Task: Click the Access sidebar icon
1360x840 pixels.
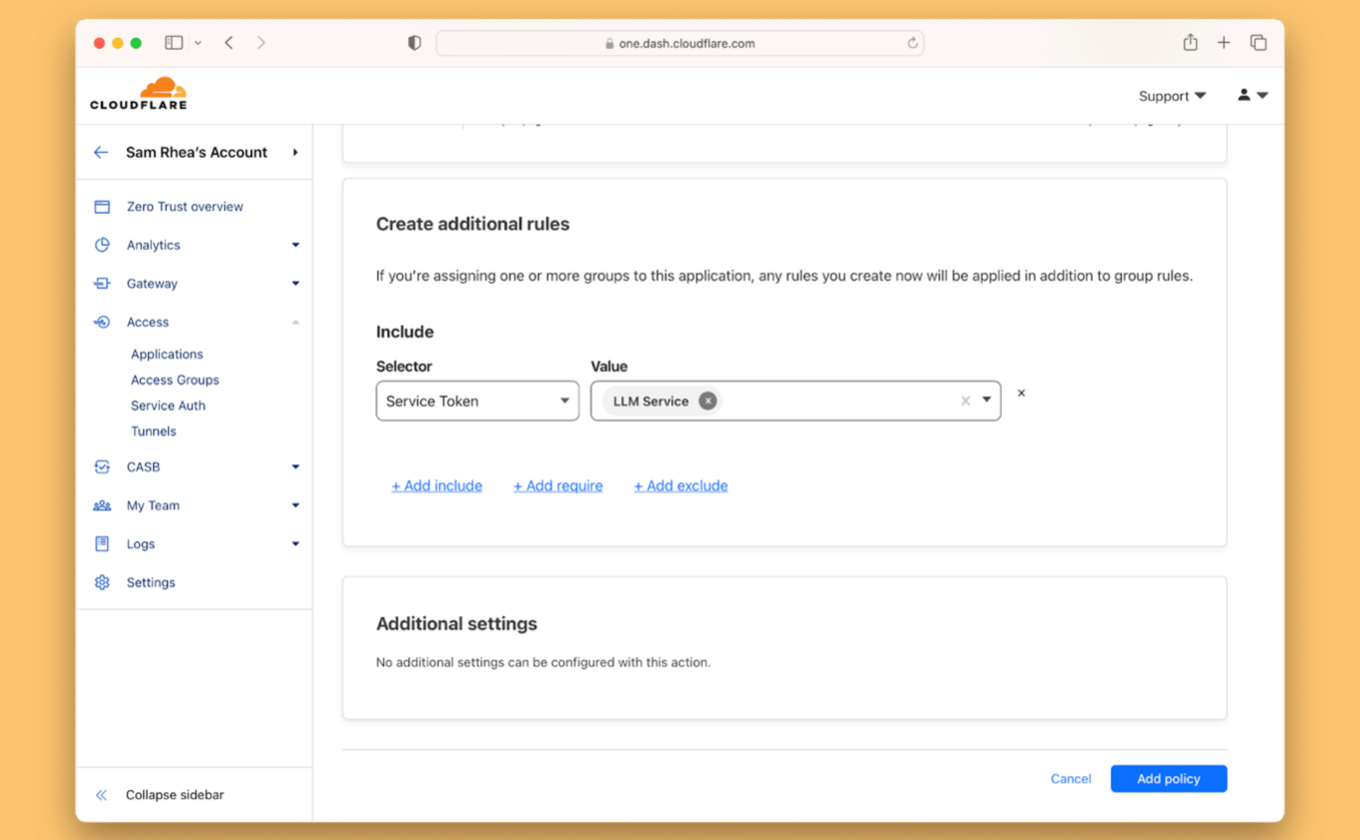Action: click(x=102, y=322)
